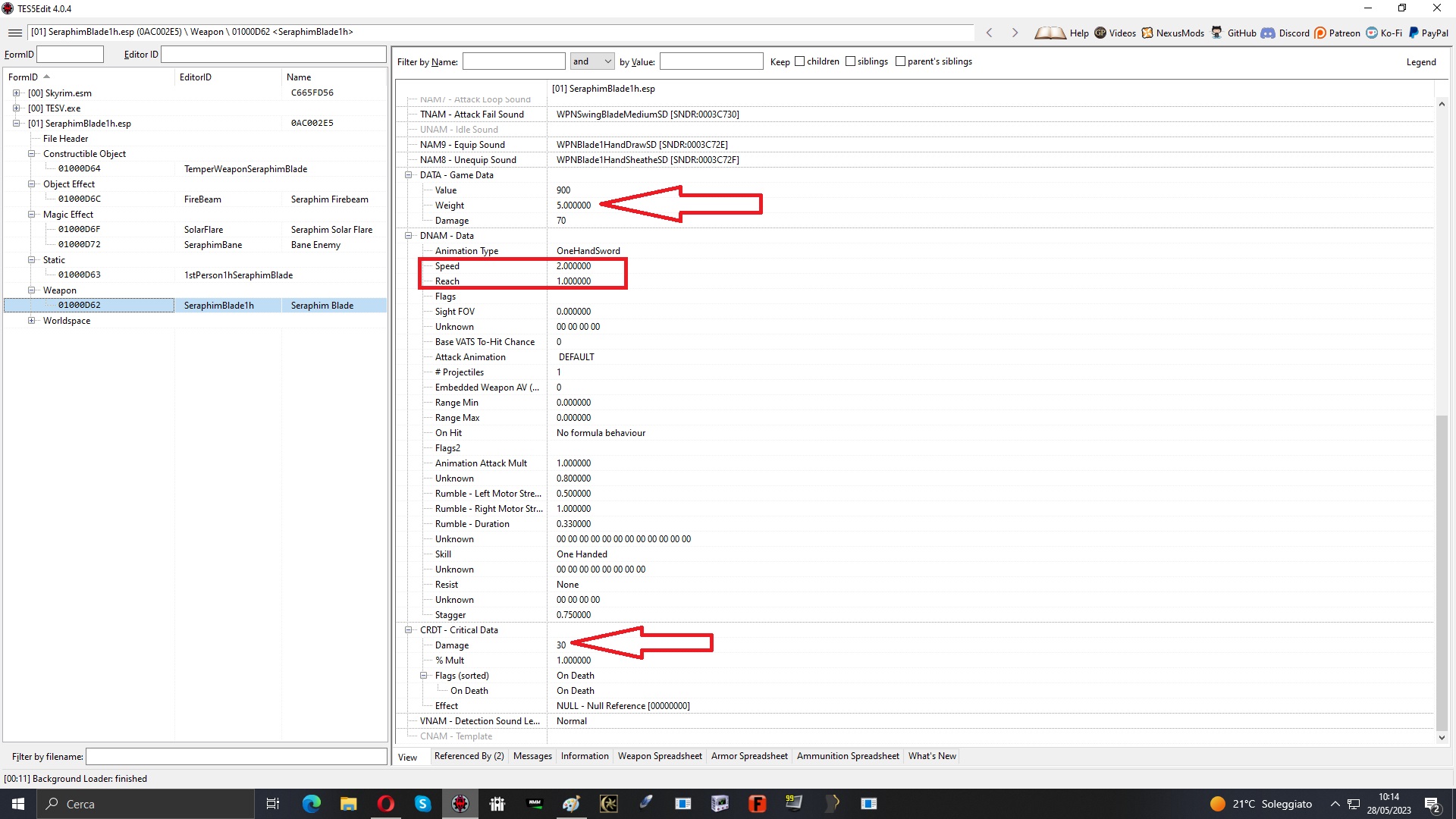Collapse the DATA - Game Data section
The height and width of the screenshot is (819, 1456).
click(408, 174)
